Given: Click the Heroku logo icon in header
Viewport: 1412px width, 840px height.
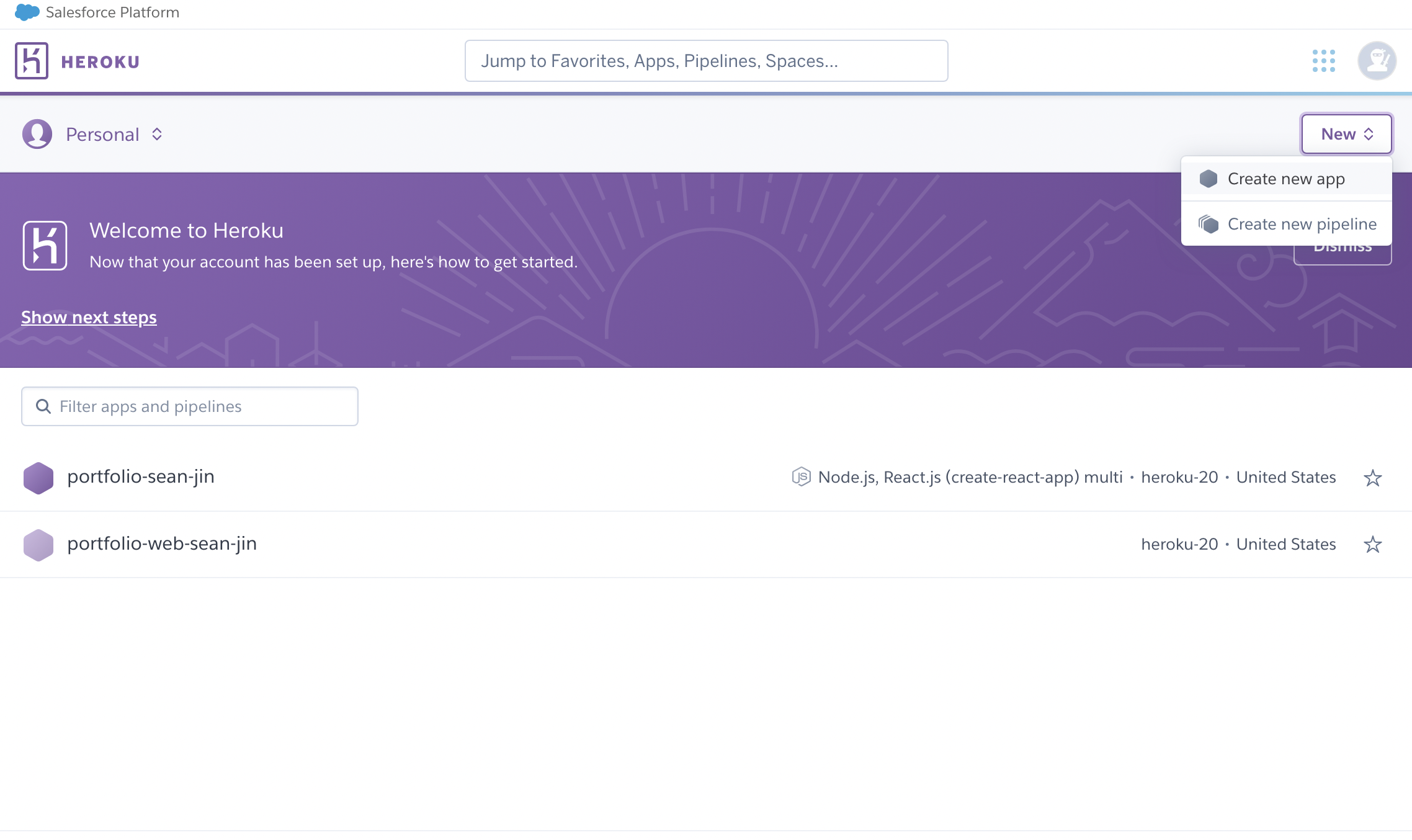Looking at the screenshot, I should click(x=32, y=61).
